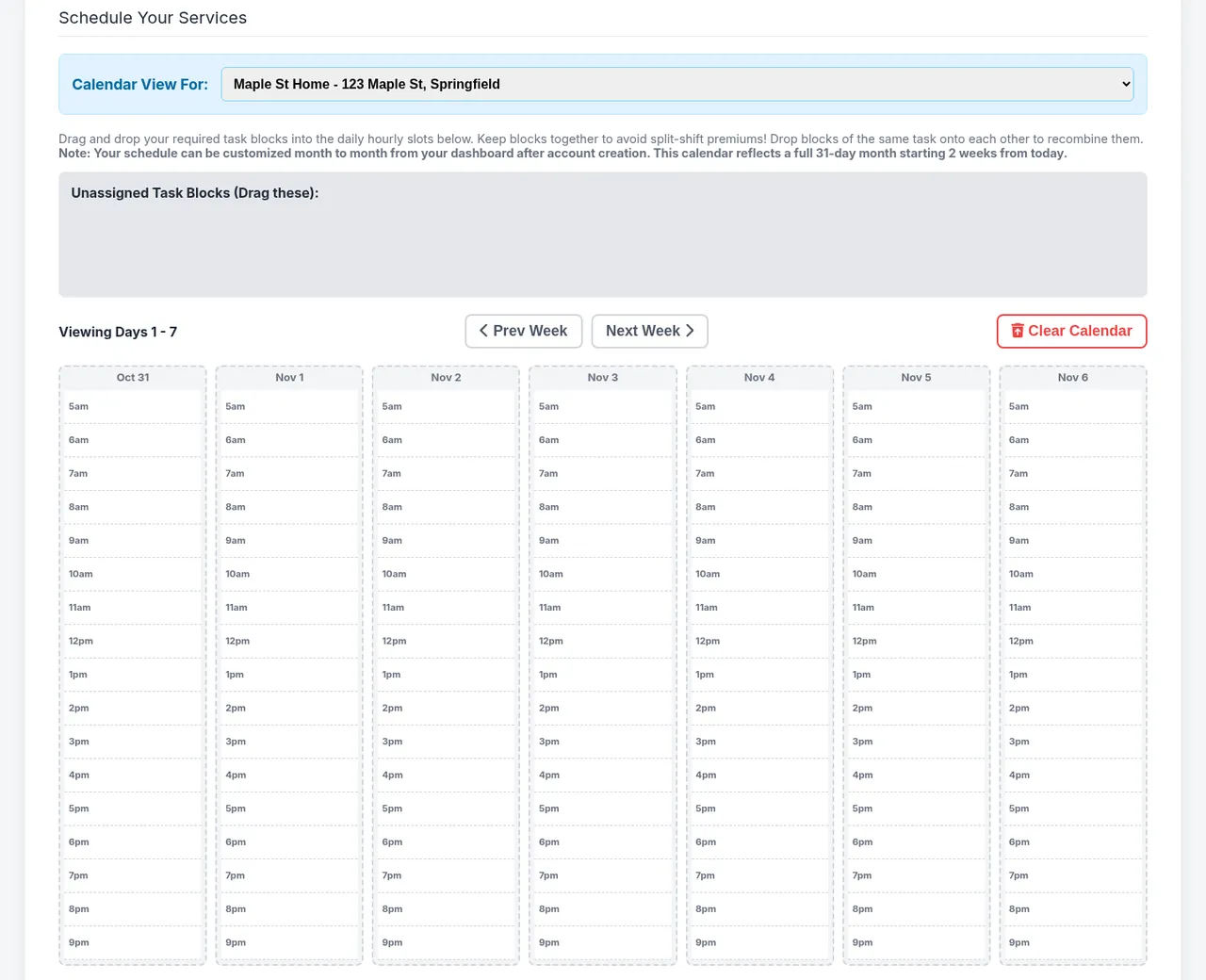Select the 8pm slot on Nov 2
The width and height of the screenshot is (1206, 980).
tap(446, 908)
